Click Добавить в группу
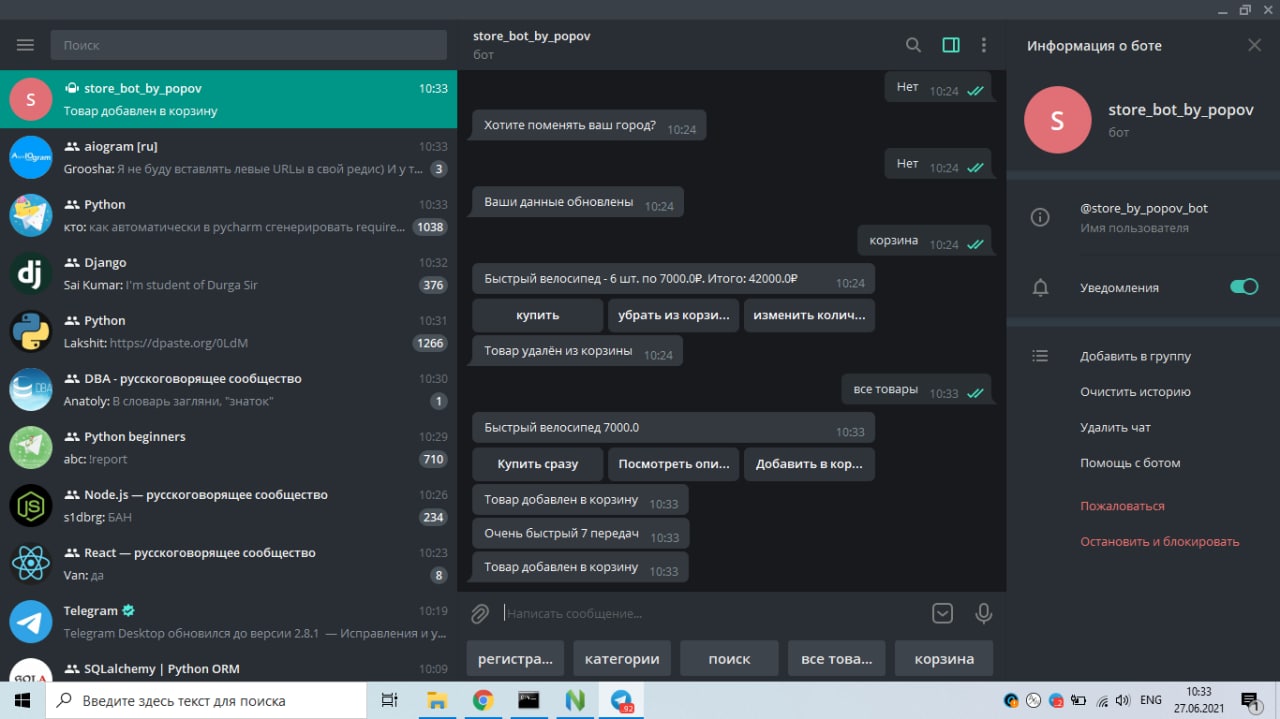The width and height of the screenshot is (1280, 719). [x=1135, y=356]
